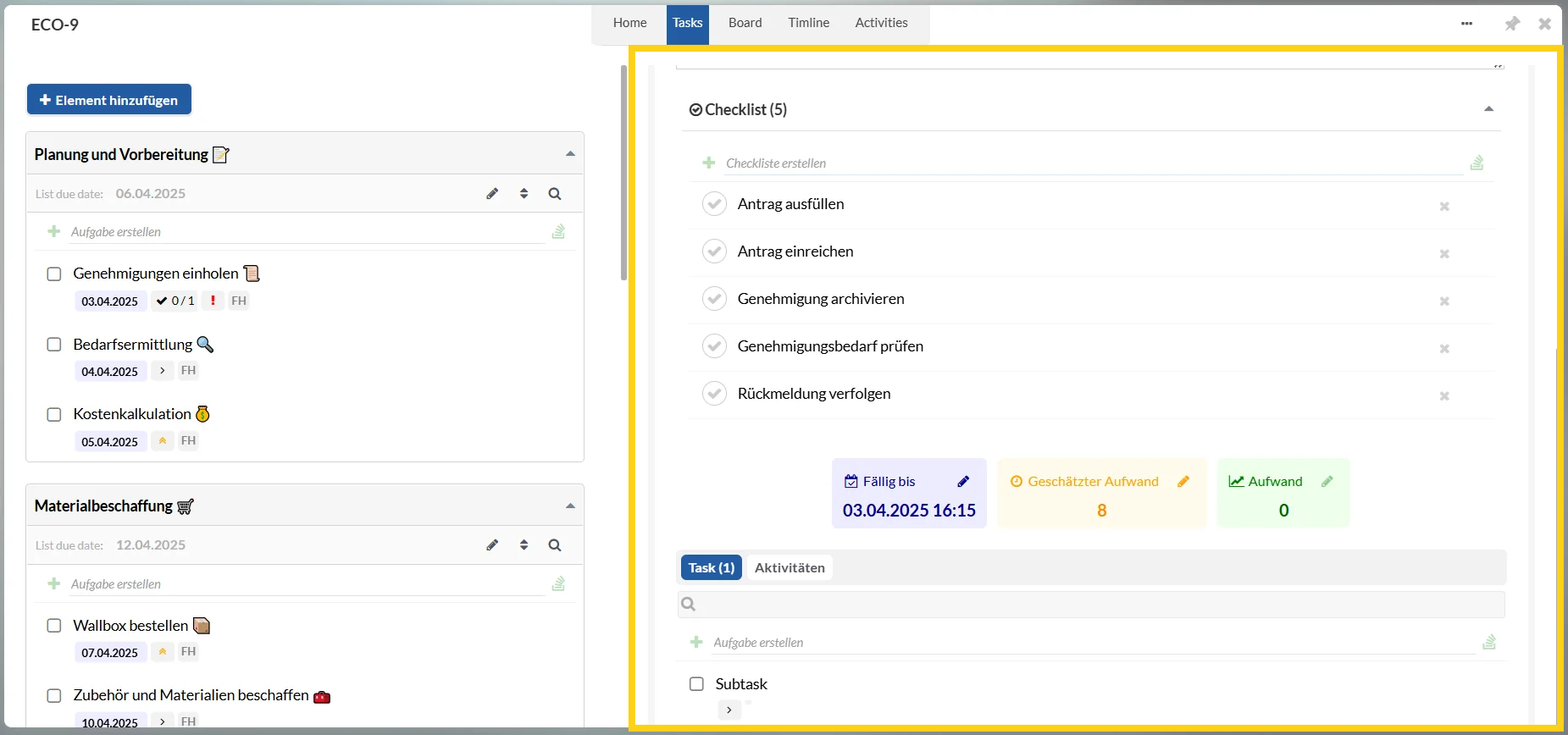The height and width of the screenshot is (735, 1568).
Task: Tick the Subtask checkbox
Action: [696, 684]
